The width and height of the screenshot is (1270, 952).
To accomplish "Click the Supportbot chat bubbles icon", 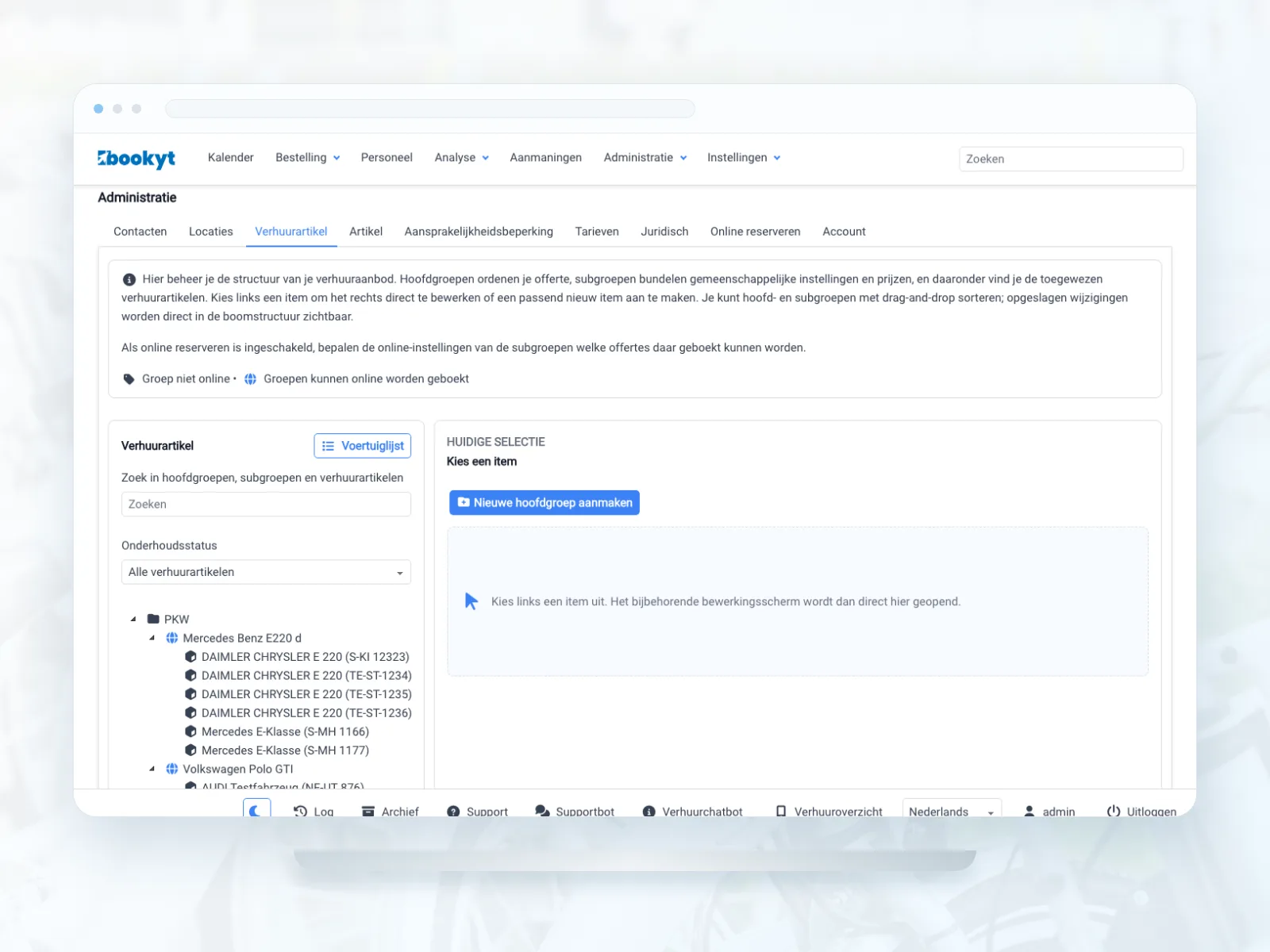I will tap(542, 812).
